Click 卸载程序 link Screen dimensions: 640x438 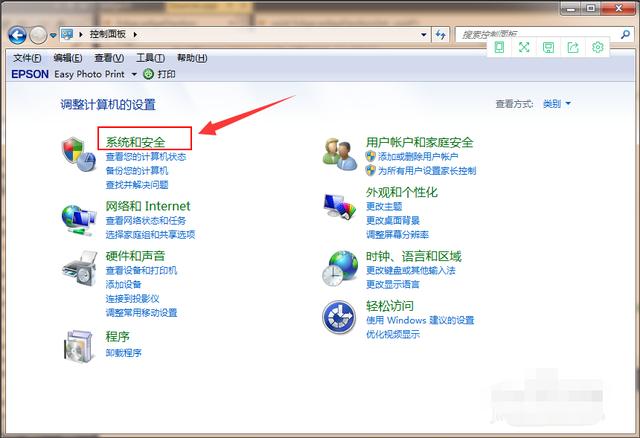(123, 352)
